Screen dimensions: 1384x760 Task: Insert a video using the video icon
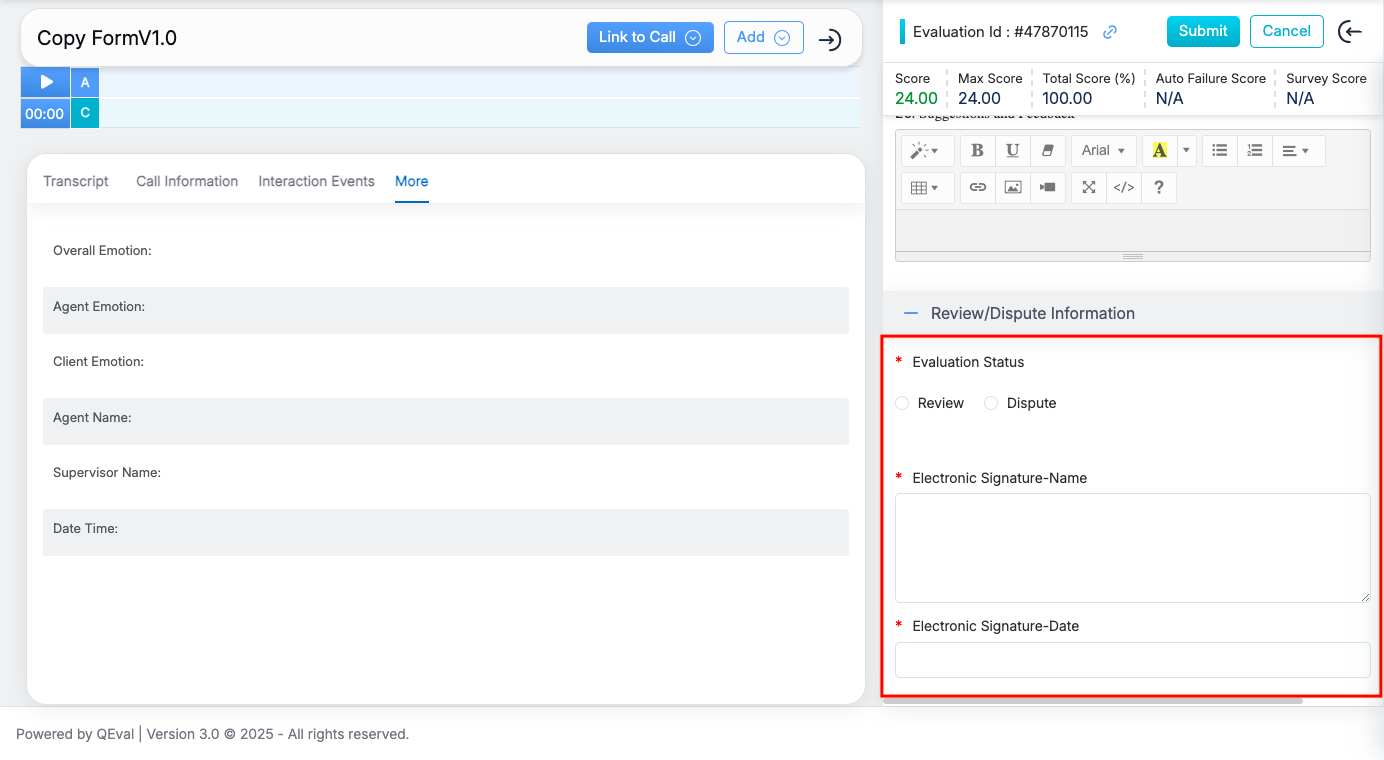(1047, 187)
